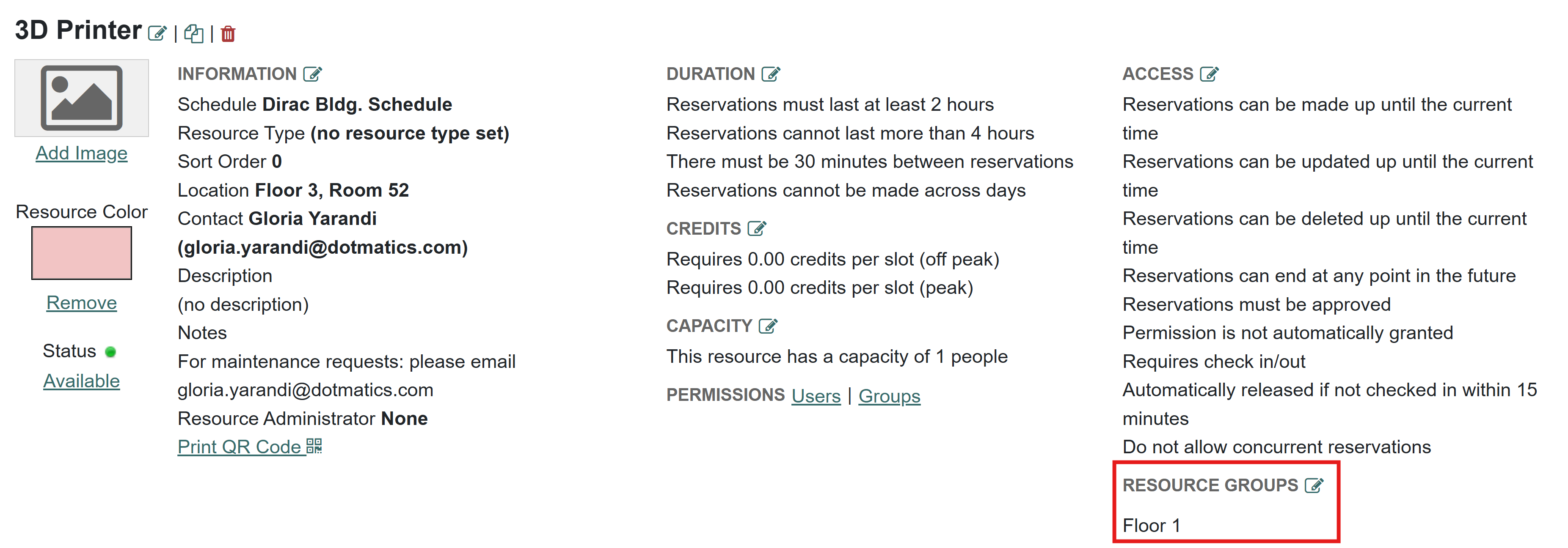Edit the Credits section

(x=757, y=229)
